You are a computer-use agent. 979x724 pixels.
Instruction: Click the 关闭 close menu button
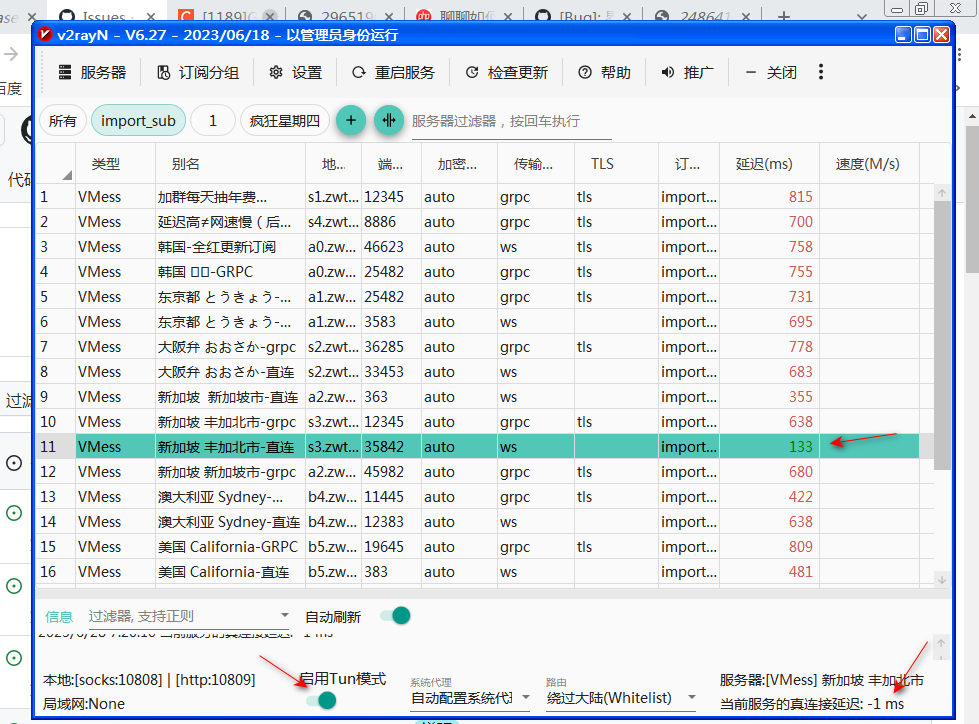click(770, 72)
